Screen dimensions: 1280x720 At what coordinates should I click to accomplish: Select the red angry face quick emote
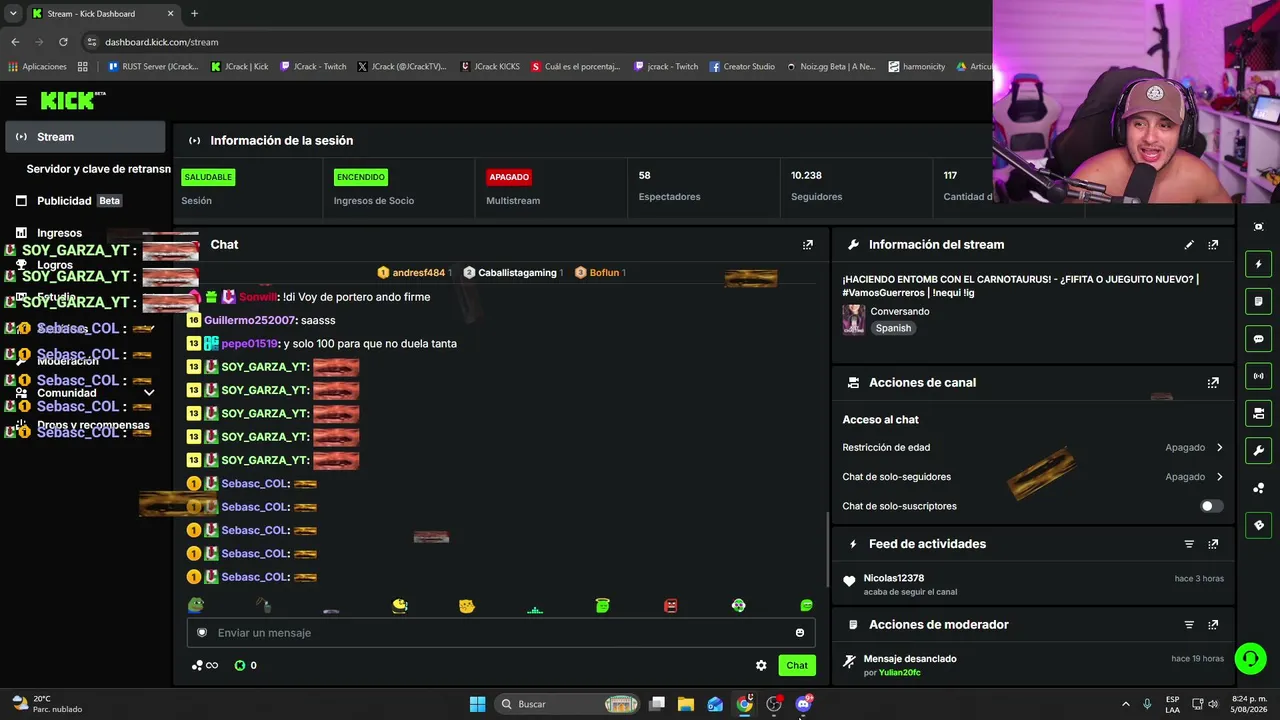coord(671,606)
